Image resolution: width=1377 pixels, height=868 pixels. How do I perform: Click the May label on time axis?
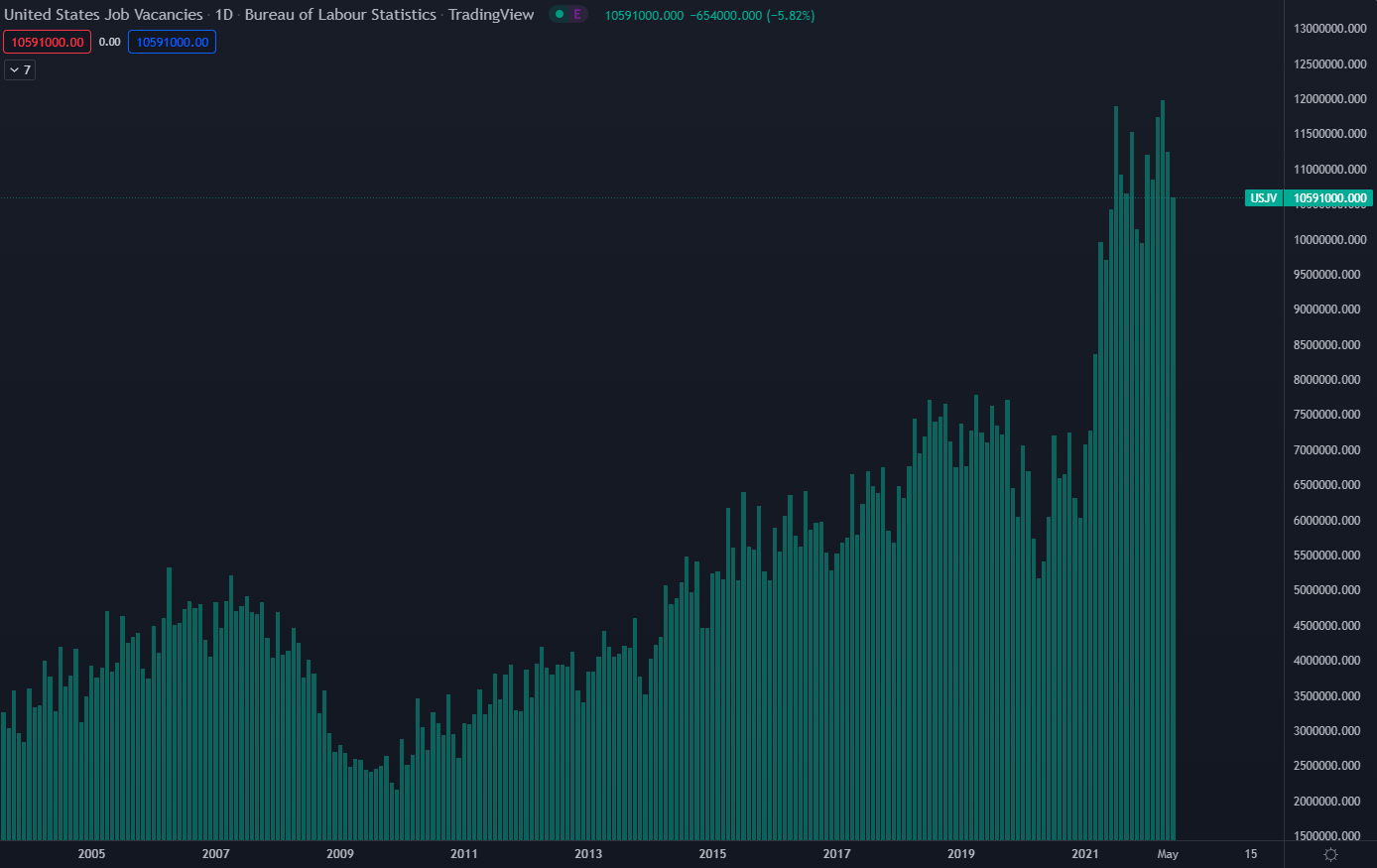coord(1168,854)
